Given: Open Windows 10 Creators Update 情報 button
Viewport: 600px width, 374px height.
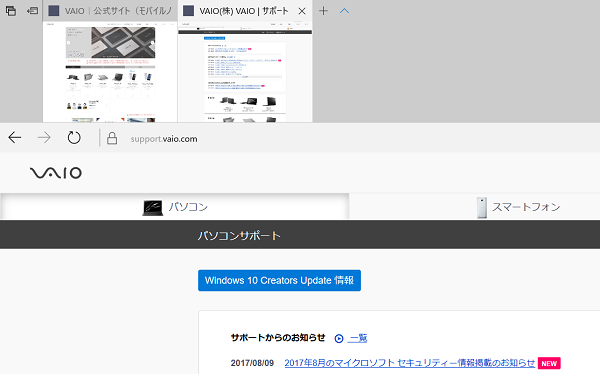Looking at the screenshot, I should tap(279, 280).
